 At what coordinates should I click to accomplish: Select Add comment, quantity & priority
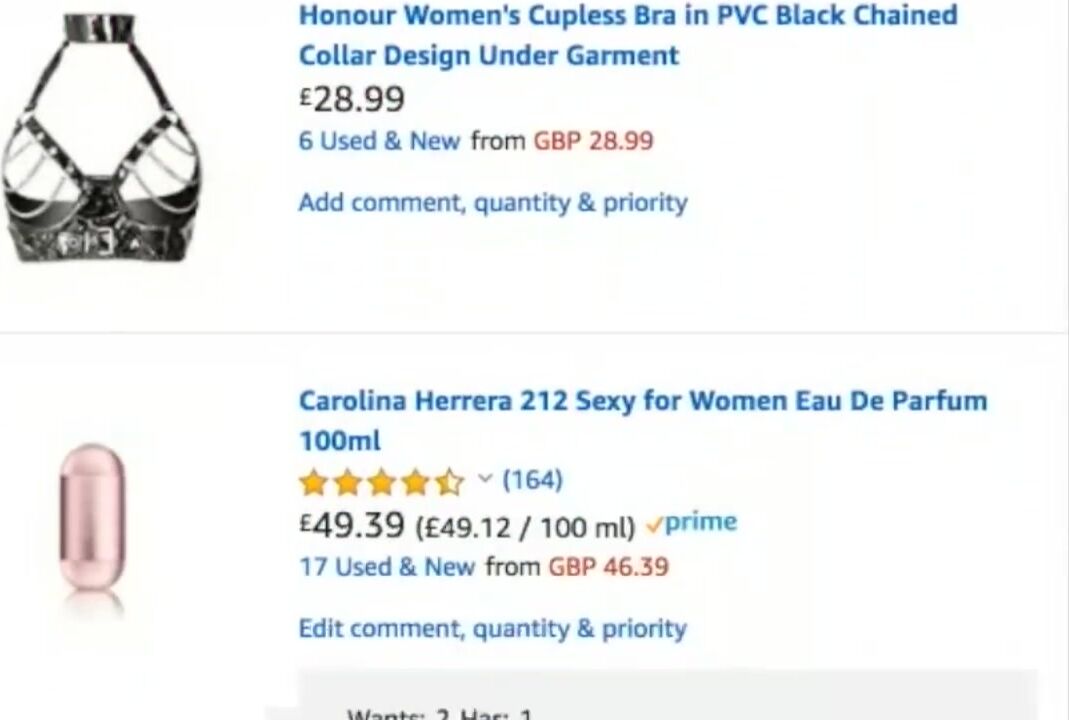(x=493, y=202)
